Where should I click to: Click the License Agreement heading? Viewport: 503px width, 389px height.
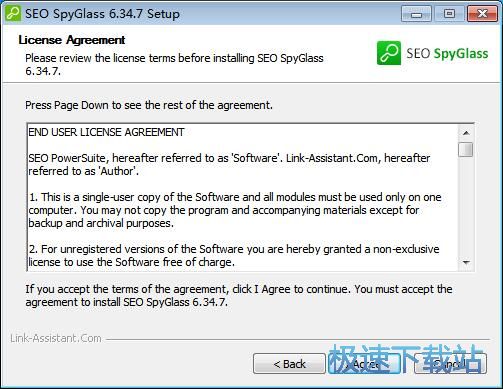[72, 40]
